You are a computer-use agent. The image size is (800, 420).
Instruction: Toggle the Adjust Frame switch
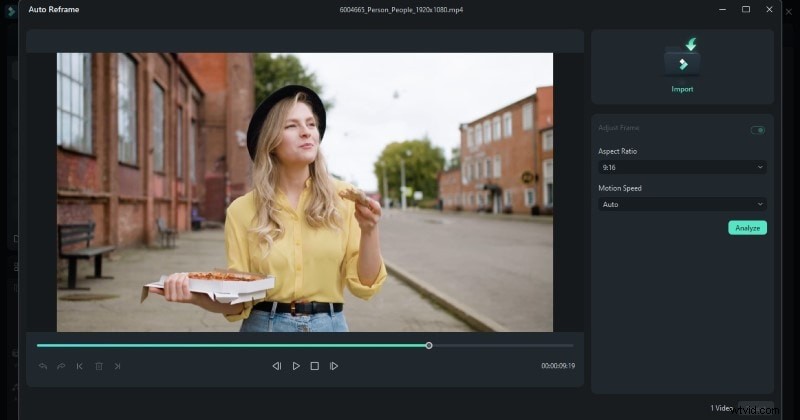coord(758,129)
